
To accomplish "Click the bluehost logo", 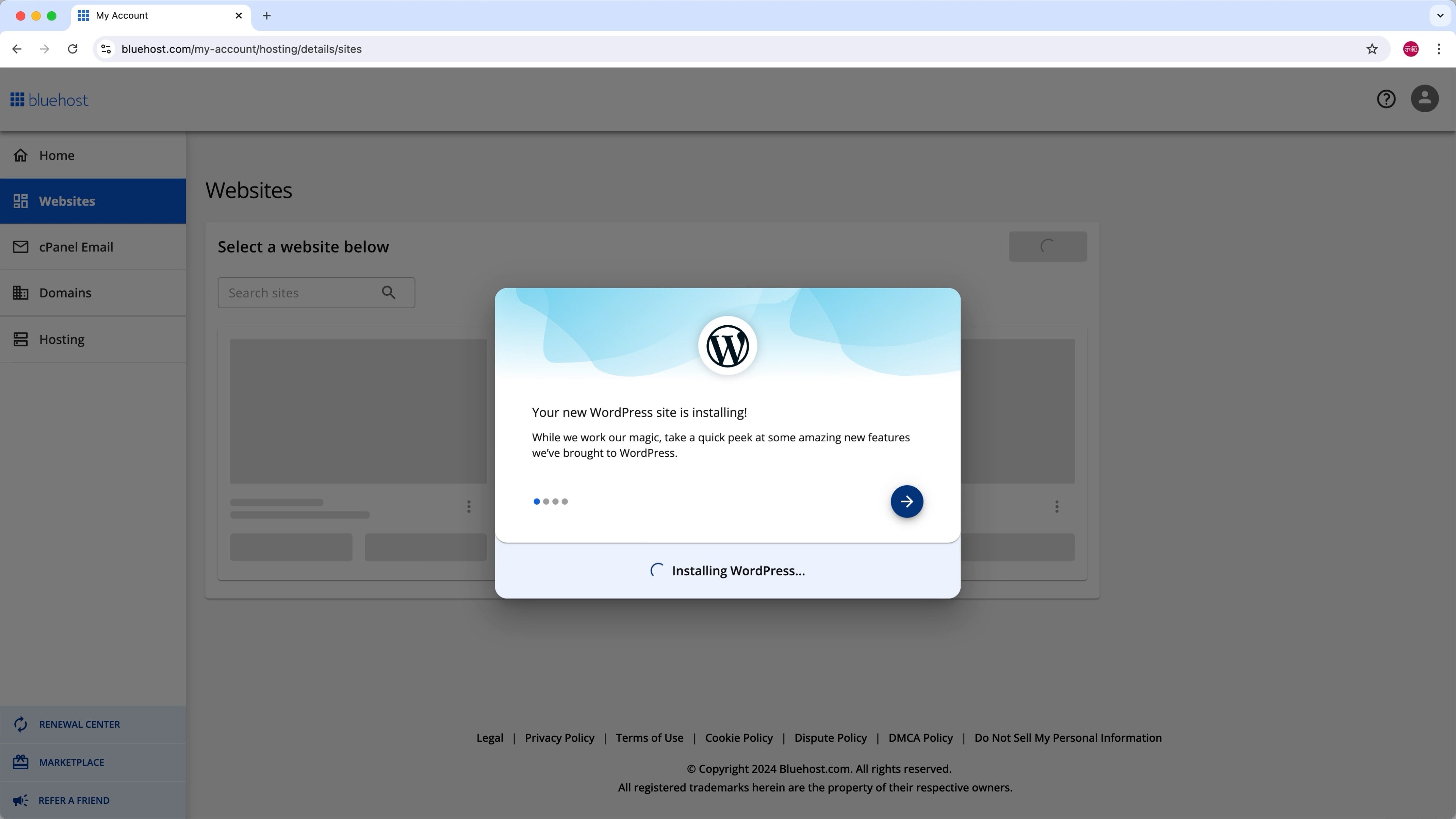I will [49, 100].
